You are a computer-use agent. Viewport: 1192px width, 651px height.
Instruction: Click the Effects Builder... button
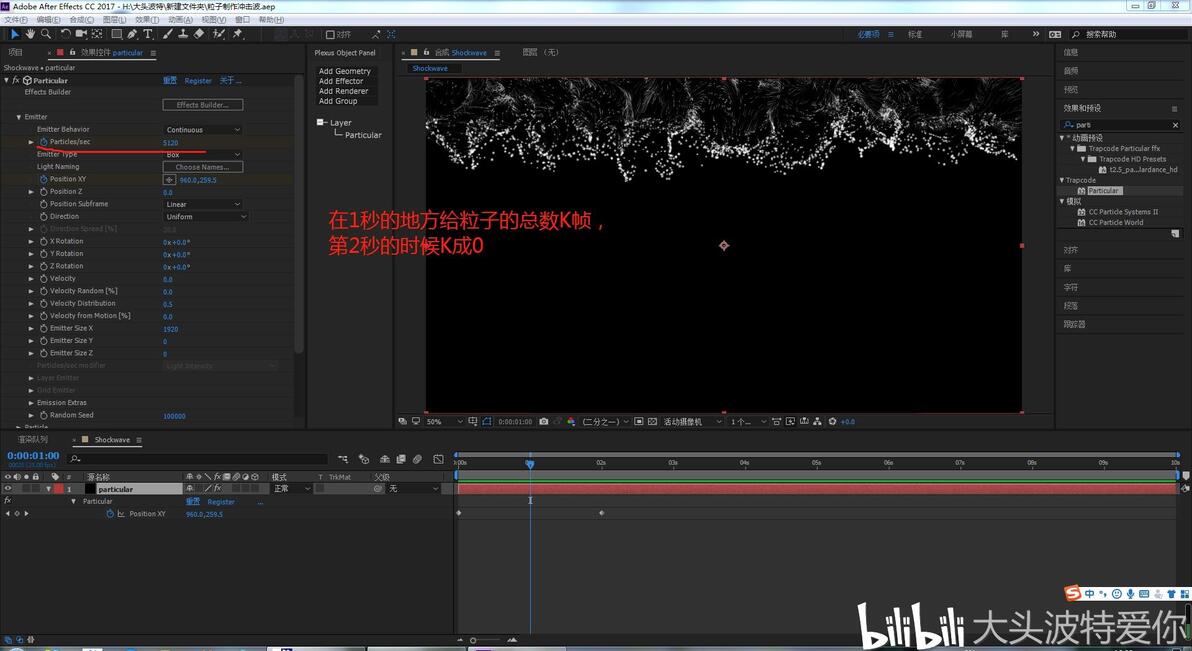[x=203, y=105]
